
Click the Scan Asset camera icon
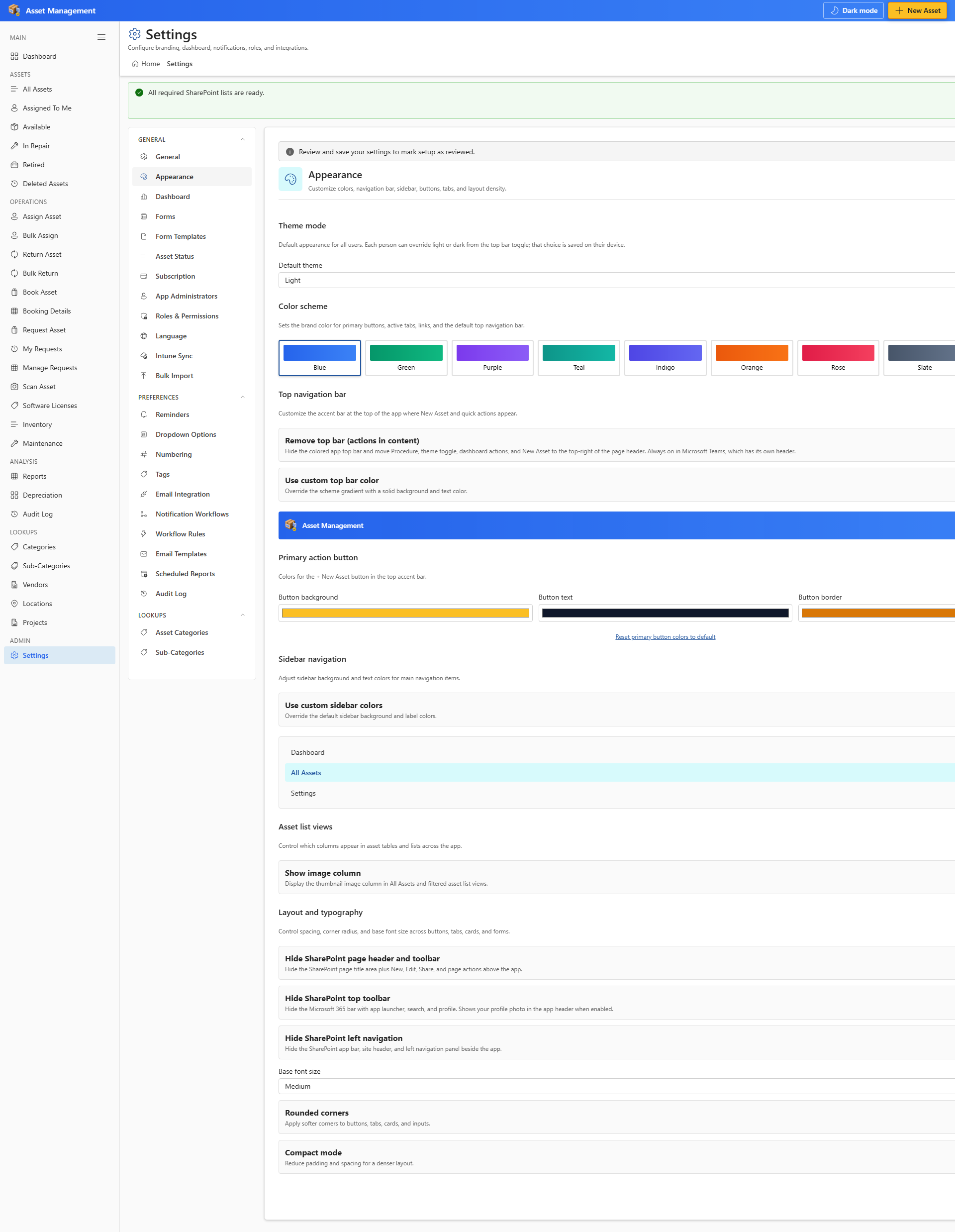click(x=14, y=387)
